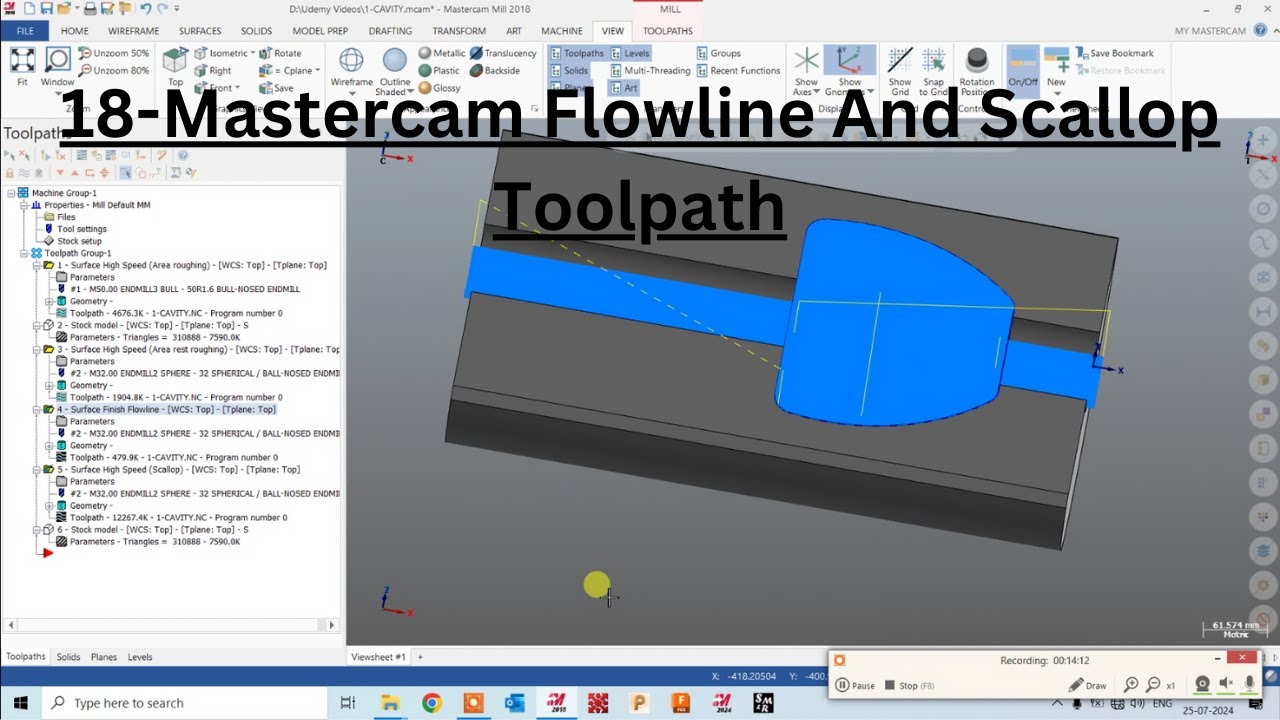Toggle the Recent Functions panel
This screenshot has width=1280, height=720.
point(738,71)
